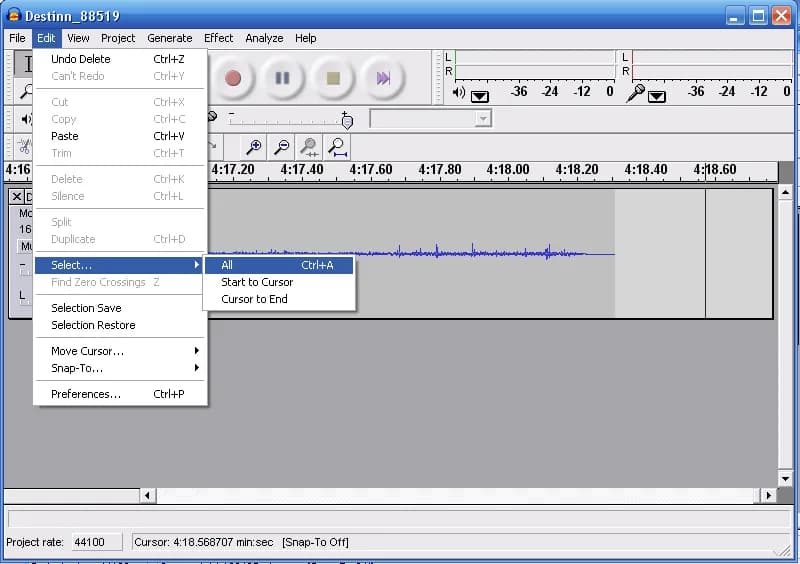The height and width of the screenshot is (564, 800).
Task: Open the Analyze menu
Action: click(x=264, y=38)
